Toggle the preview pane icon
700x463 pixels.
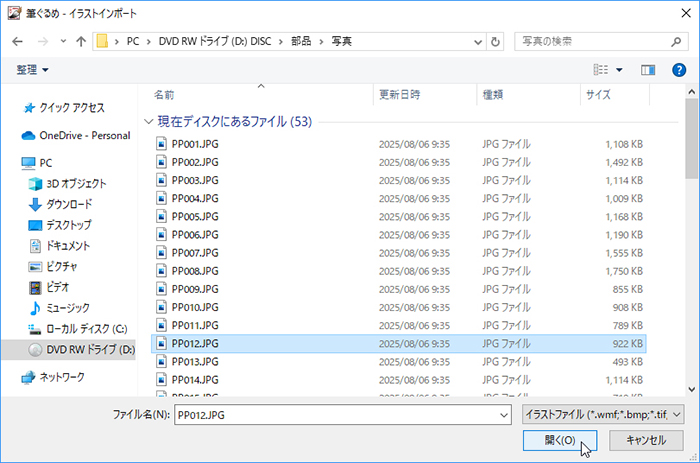pos(647,69)
